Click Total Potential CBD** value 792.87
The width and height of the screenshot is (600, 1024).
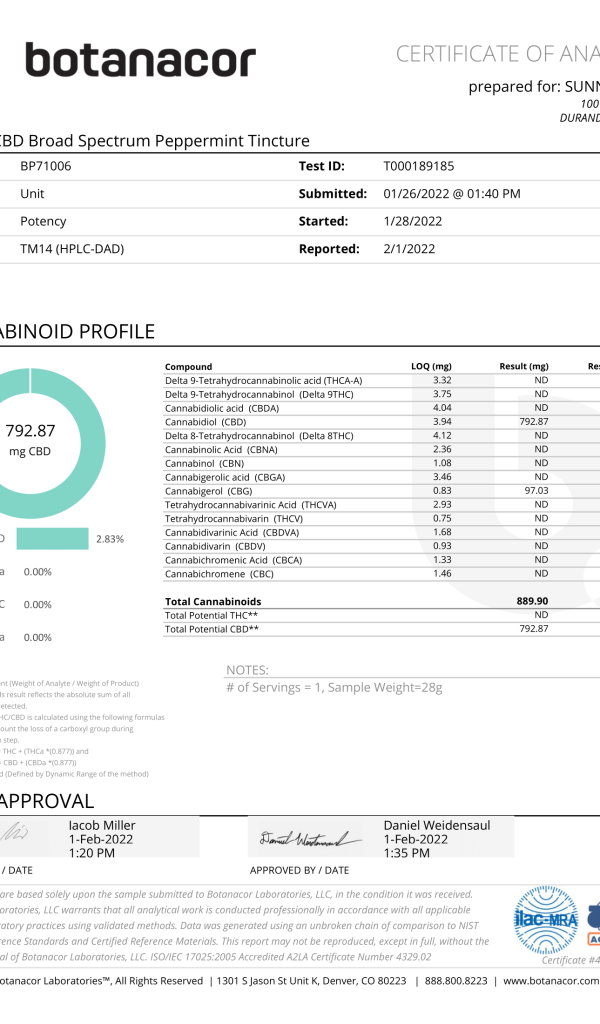click(x=534, y=629)
